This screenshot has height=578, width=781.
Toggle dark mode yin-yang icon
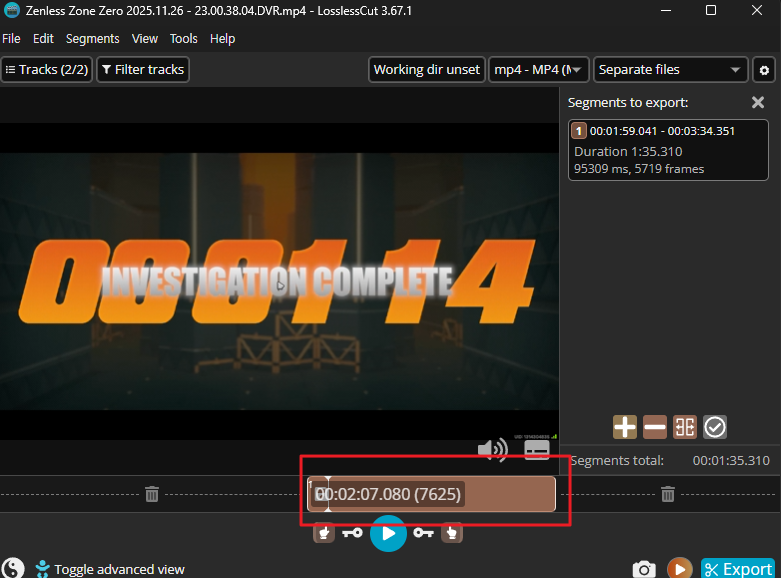[x=12, y=568]
